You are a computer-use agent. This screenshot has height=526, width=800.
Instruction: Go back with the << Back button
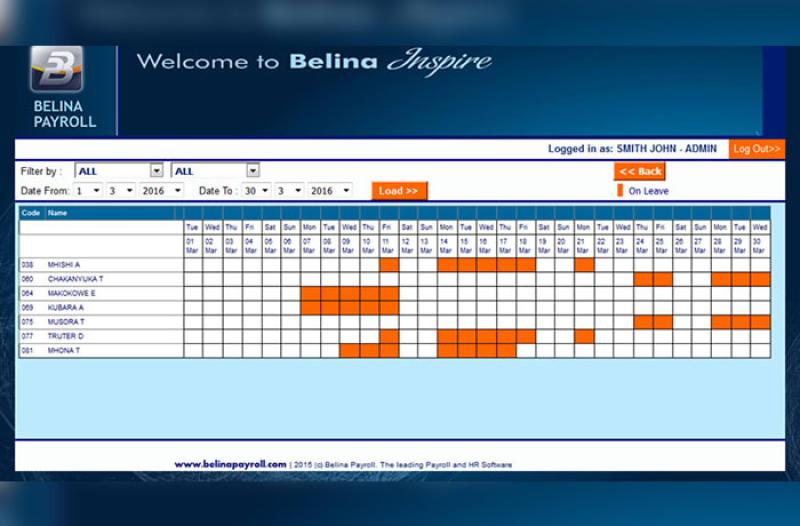(x=640, y=171)
